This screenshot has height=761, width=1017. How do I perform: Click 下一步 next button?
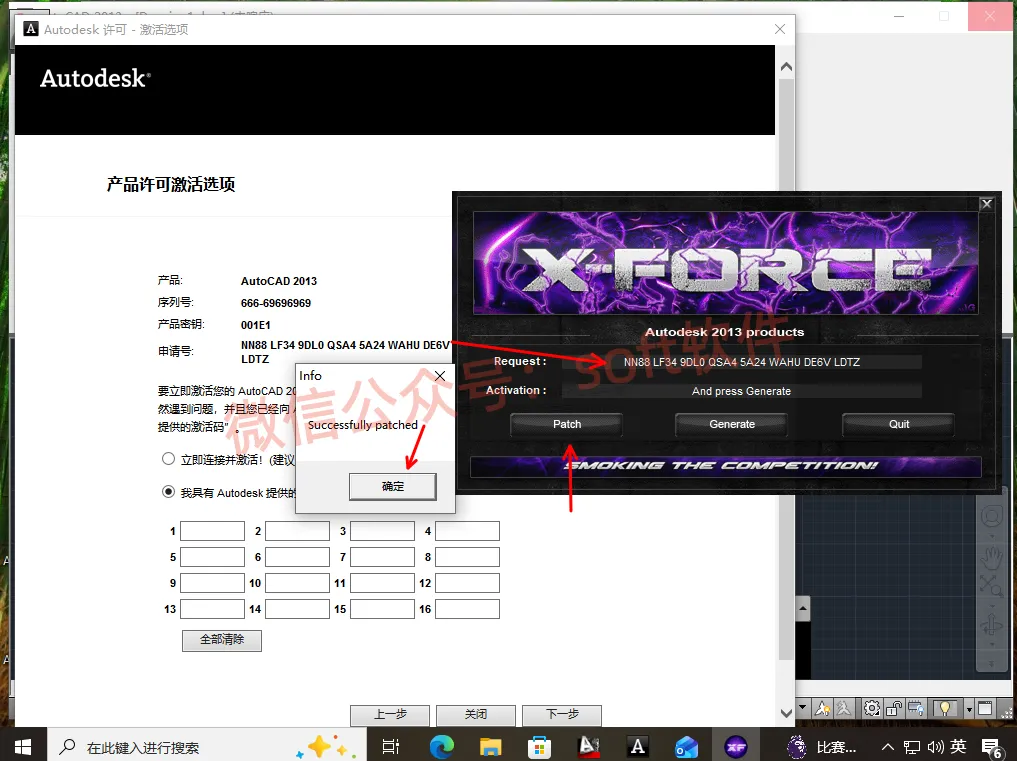pos(562,714)
